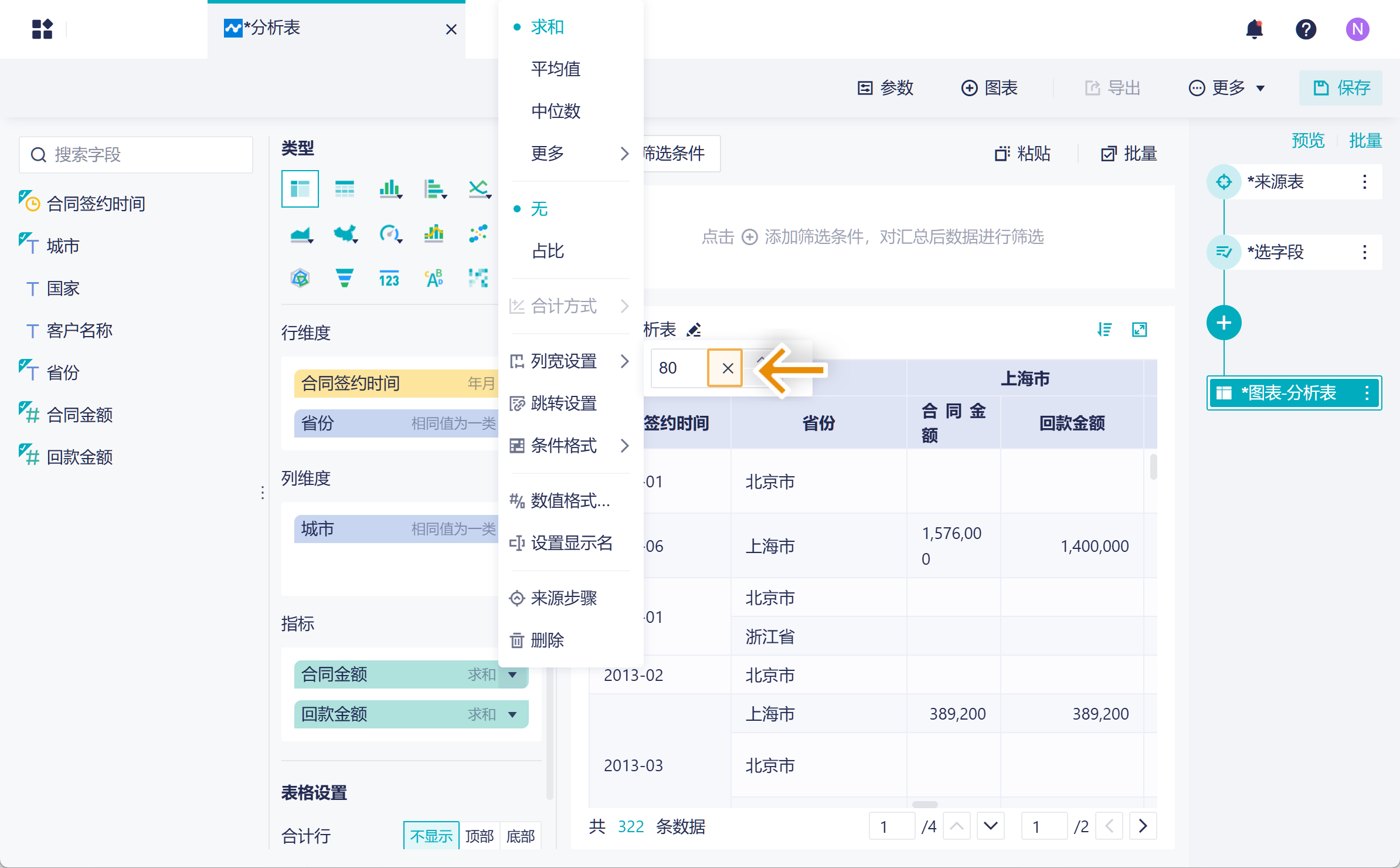Viewport: 1400px width, 868px height.
Task: Click the add step plus button
Action: [1224, 323]
